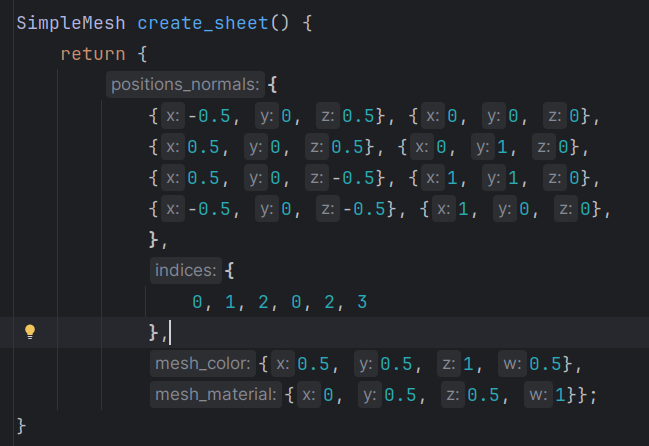
Task: Click the opening brace after positions_normals hint
Action: pos(274,85)
